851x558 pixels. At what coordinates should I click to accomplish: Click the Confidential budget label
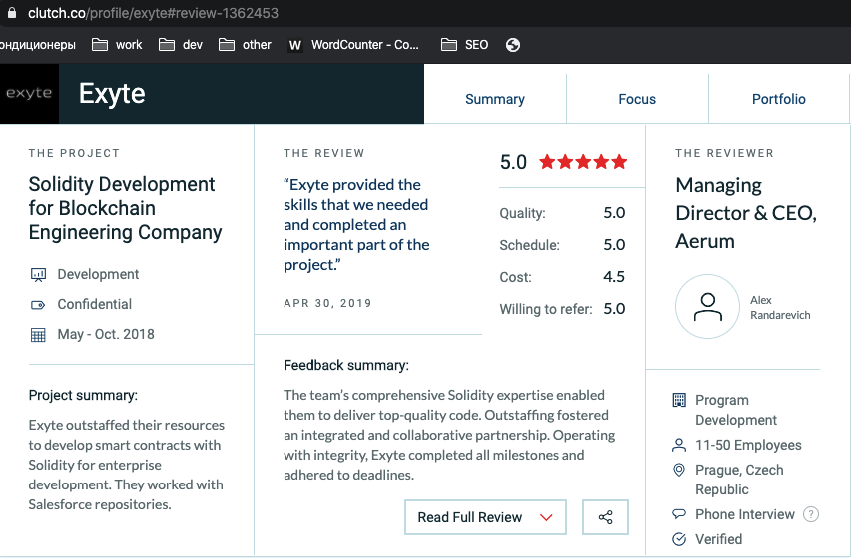point(94,305)
